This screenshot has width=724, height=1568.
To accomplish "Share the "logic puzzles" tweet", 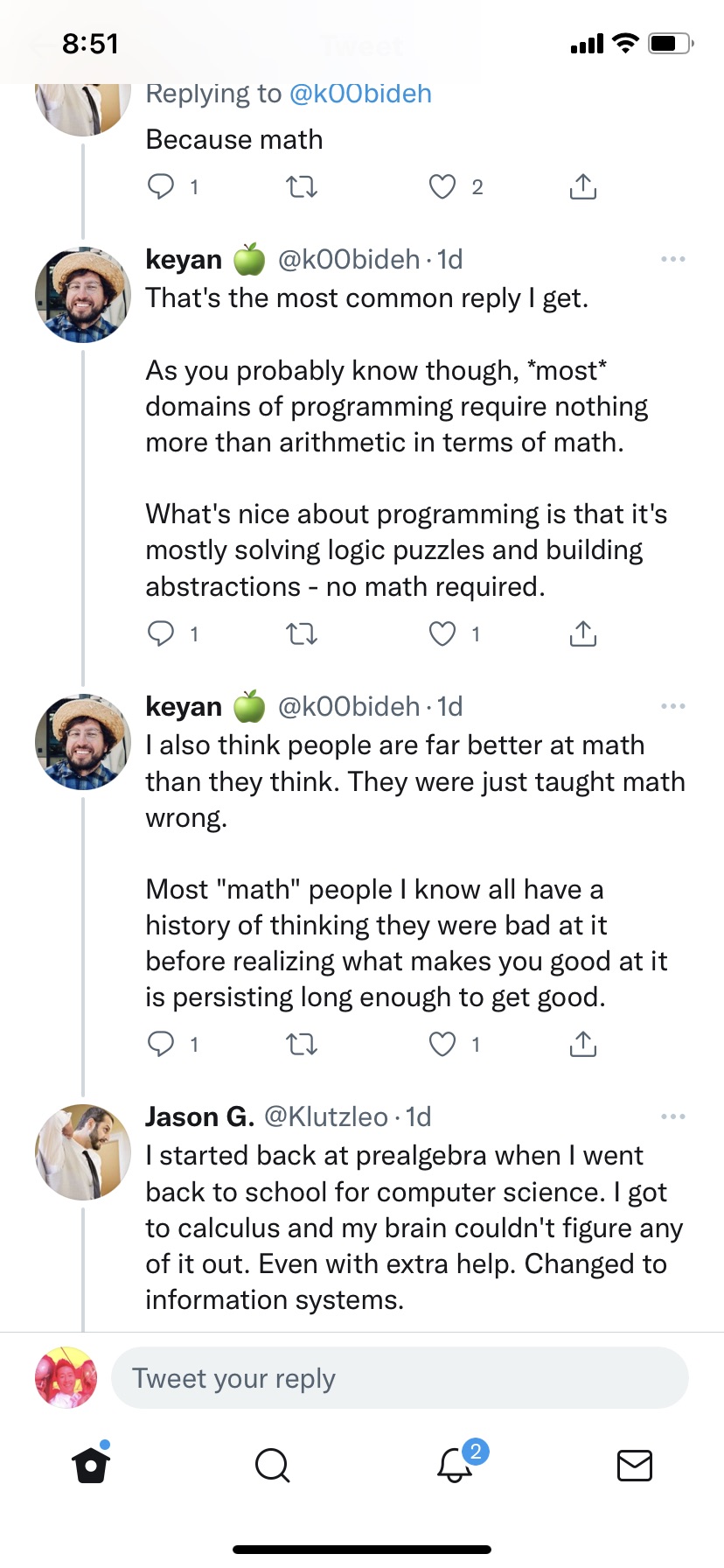I will pyautogui.click(x=582, y=633).
